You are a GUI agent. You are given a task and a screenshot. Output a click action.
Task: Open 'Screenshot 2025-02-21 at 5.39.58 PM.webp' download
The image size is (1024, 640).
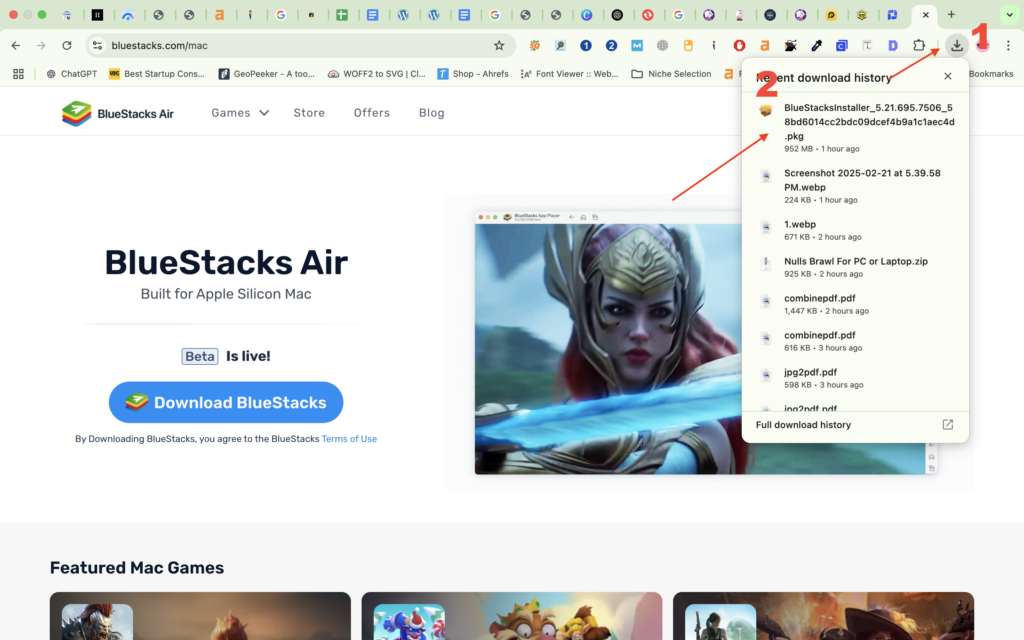[856, 186]
